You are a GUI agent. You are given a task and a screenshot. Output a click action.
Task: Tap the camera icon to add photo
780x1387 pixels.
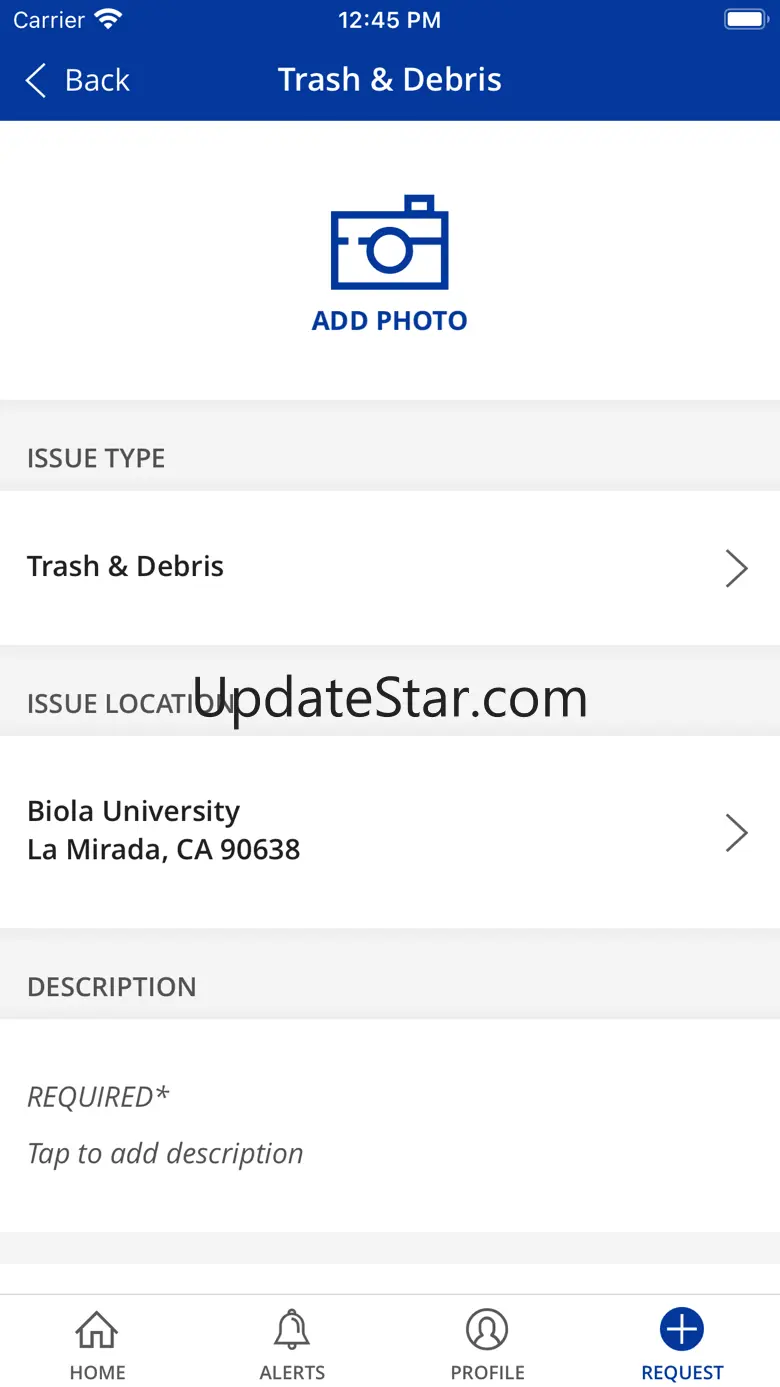389,243
